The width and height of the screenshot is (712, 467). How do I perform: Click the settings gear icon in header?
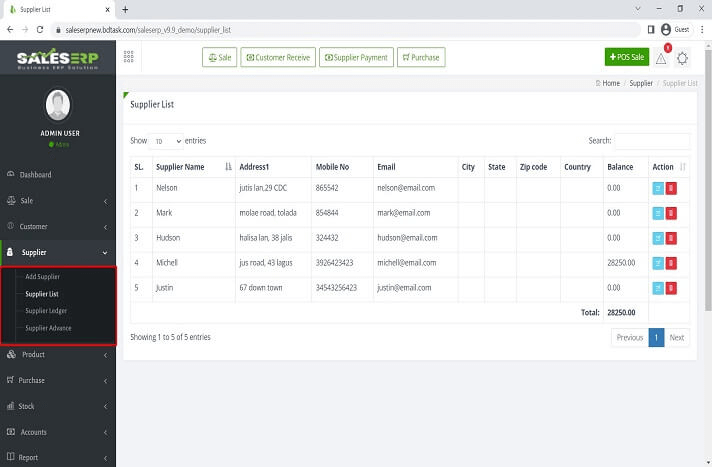click(683, 58)
